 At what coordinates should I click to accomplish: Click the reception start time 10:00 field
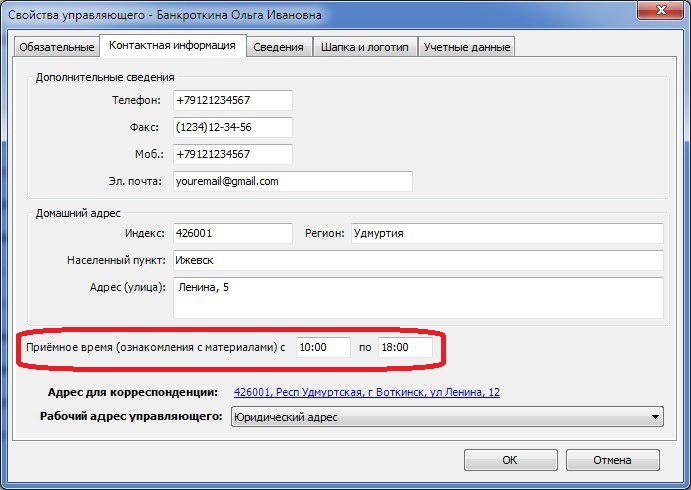pyautogui.click(x=322, y=347)
